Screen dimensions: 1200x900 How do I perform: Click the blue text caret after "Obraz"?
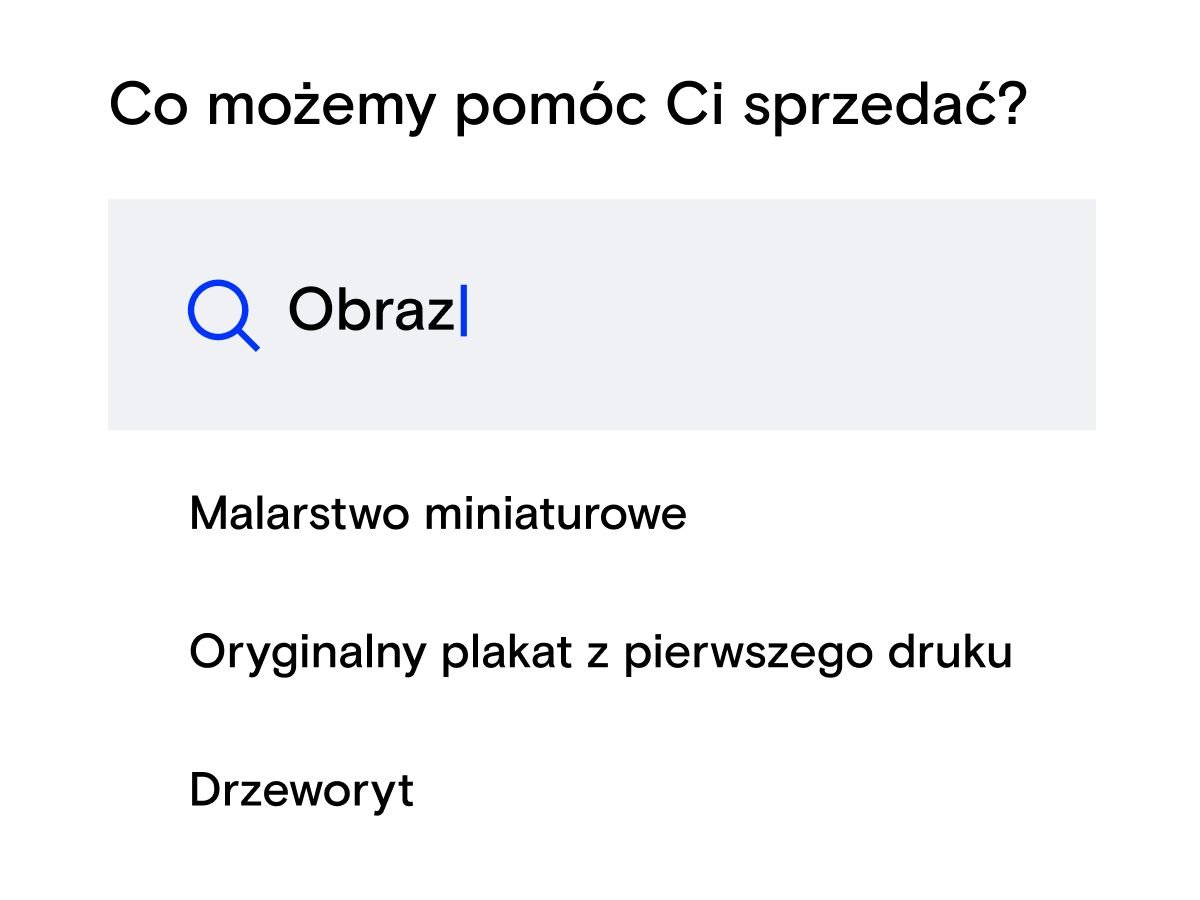(x=463, y=311)
